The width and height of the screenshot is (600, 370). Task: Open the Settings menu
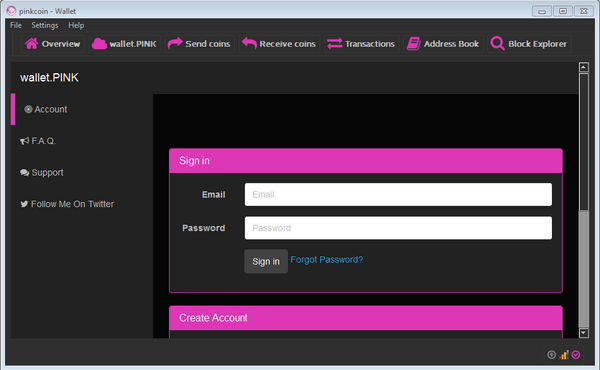(x=45, y=25)
